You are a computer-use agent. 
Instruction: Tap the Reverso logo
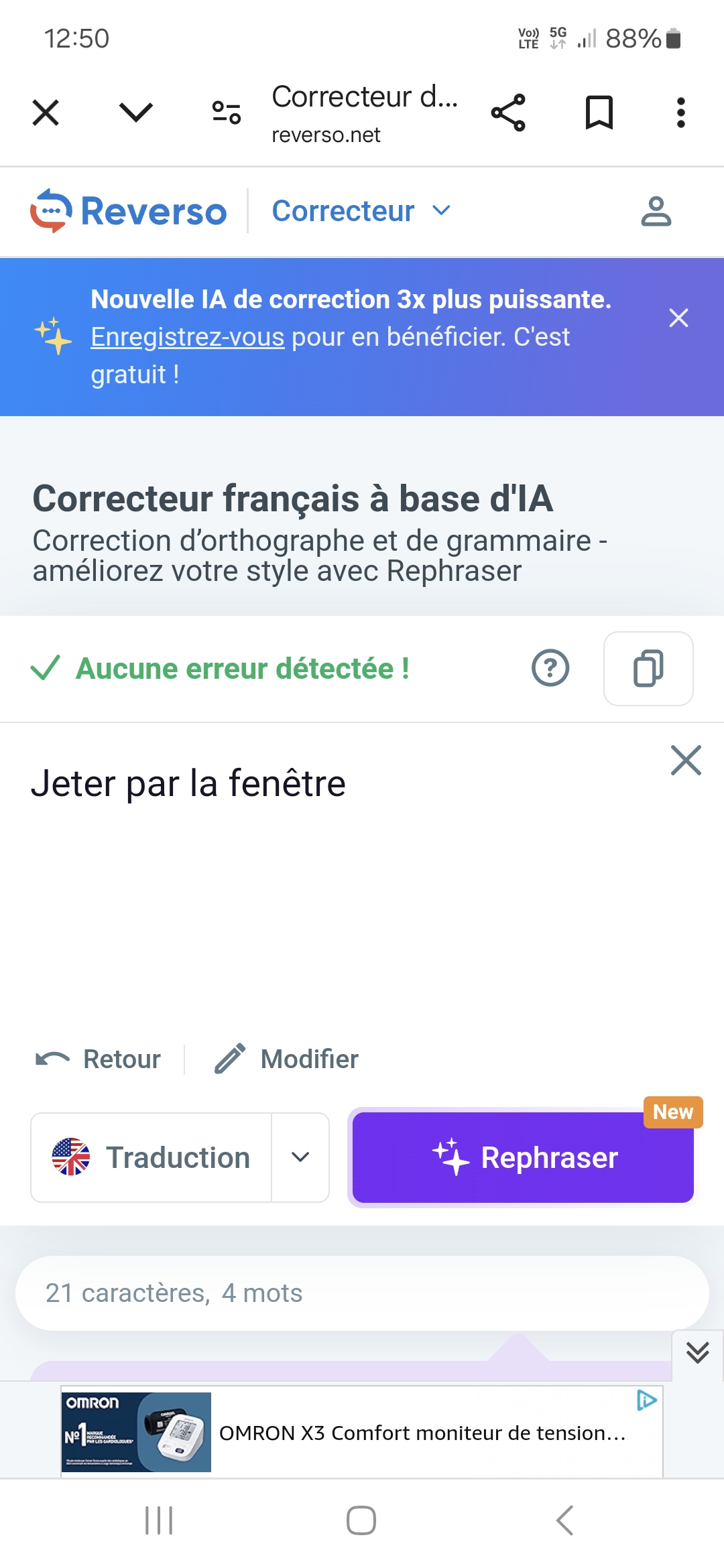tap(129, 211)
